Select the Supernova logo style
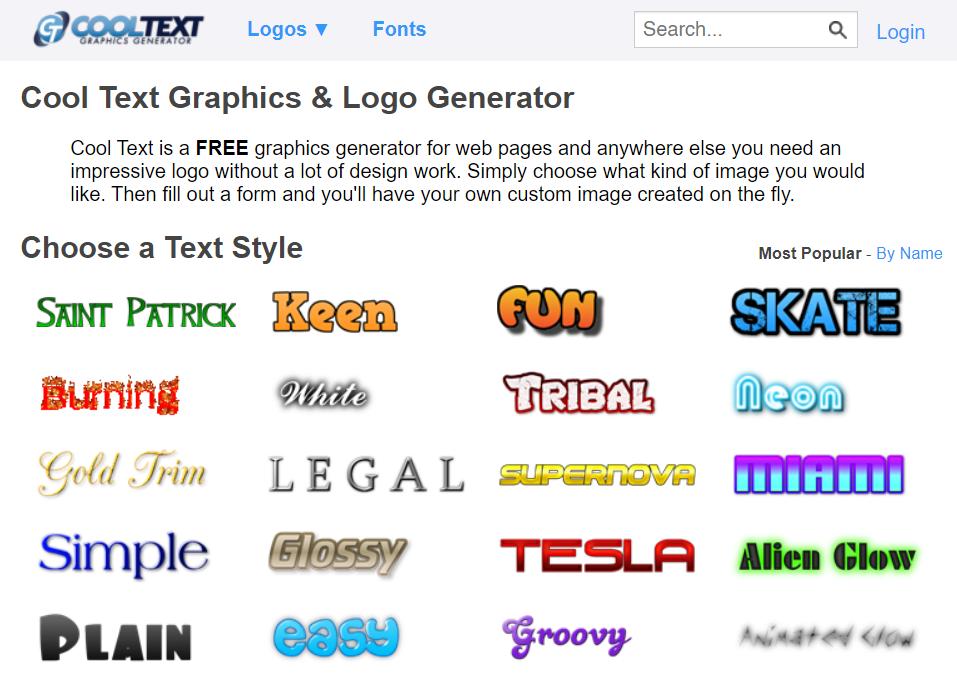The width and height of the screenshot is (957, 682). (x=595, y=476)
